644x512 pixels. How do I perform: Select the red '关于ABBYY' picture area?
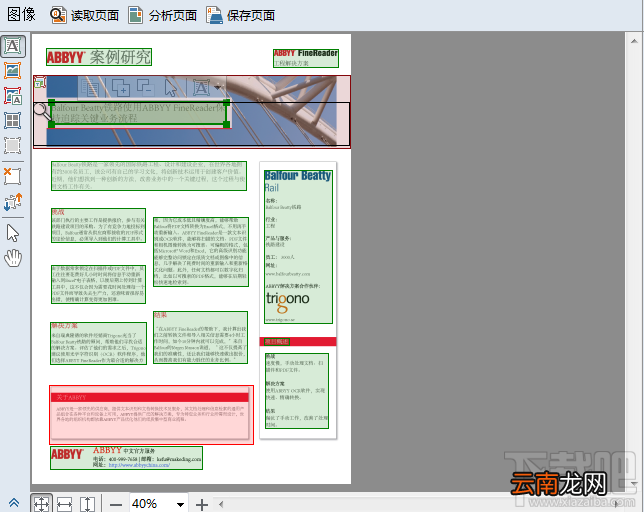coord(151,415)
